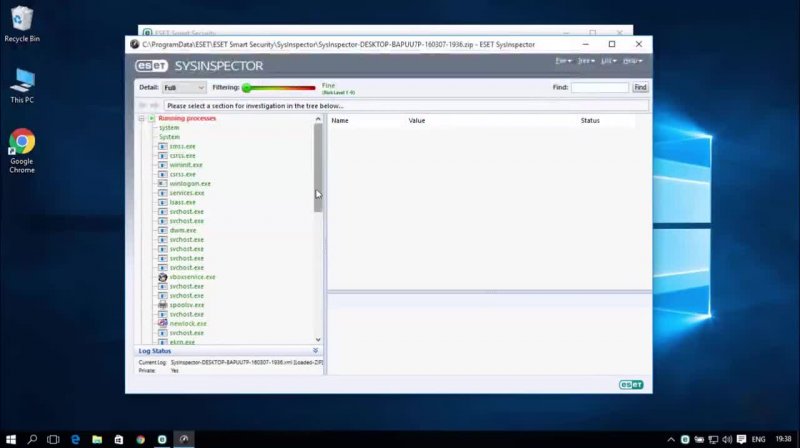Open Microsoft Edge from the taskbar
Viewport: 800px width, 448px height.
tap(75, 439)
